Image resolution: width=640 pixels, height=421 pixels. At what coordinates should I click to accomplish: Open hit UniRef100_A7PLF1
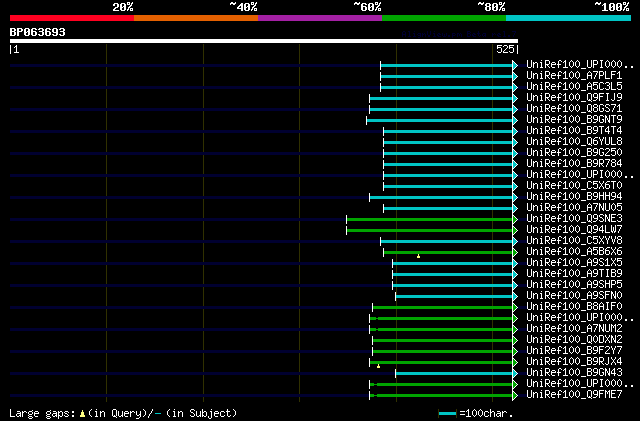pyautogui.click(x=574, y=76)
